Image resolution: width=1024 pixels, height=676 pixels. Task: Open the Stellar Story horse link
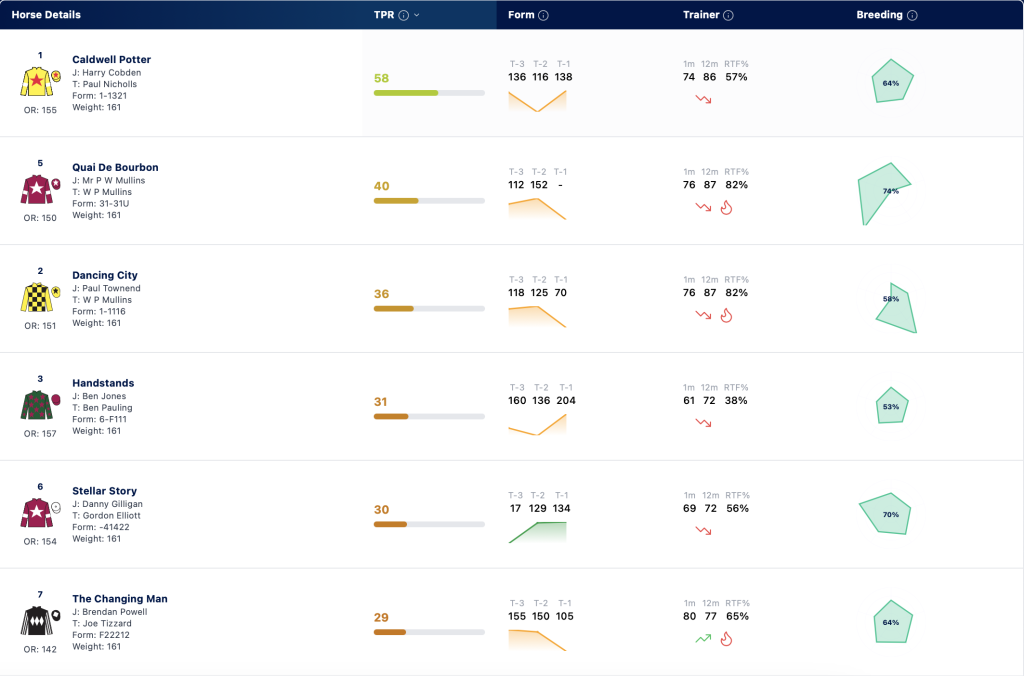click(x=104, y=491)
